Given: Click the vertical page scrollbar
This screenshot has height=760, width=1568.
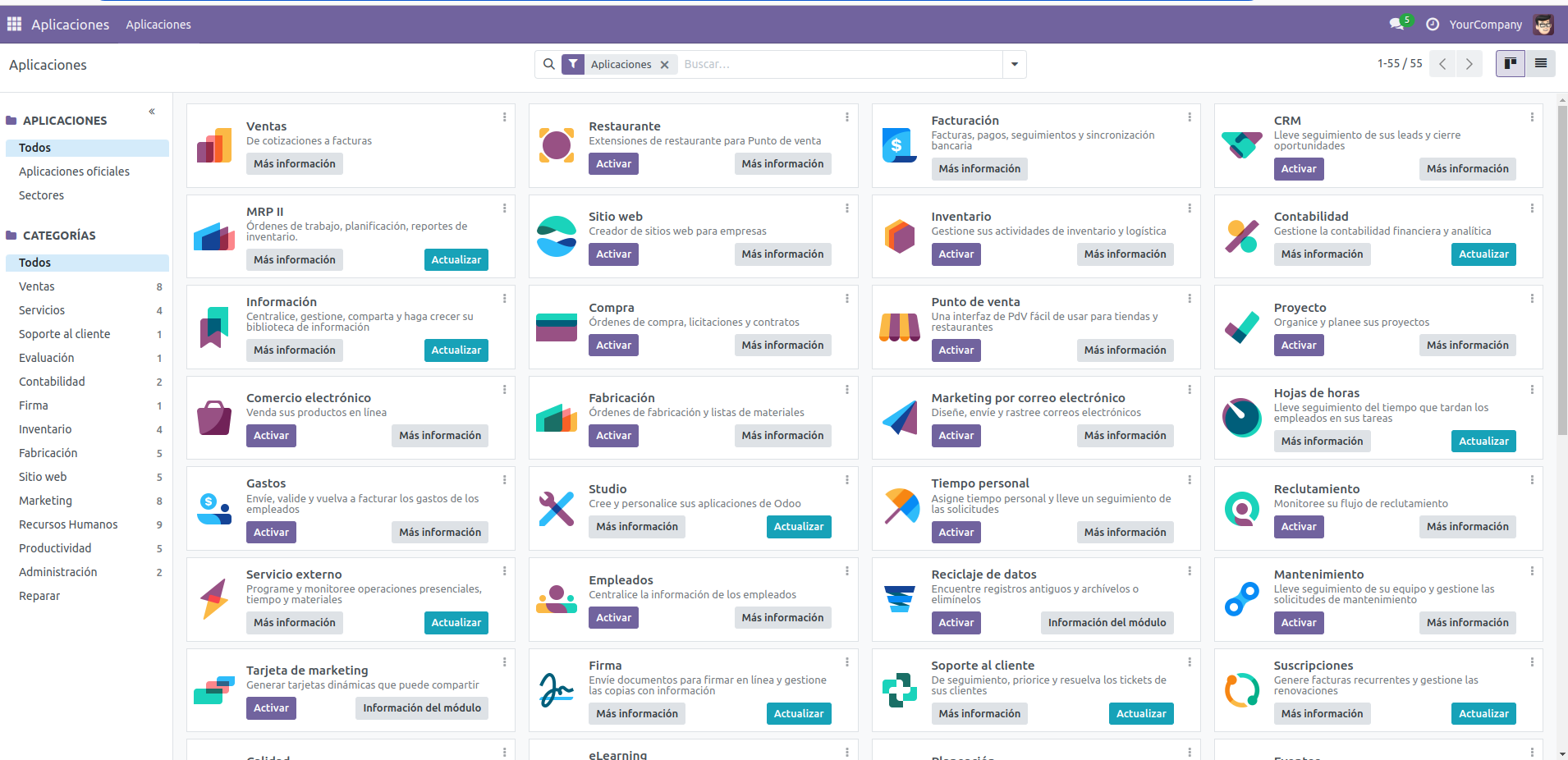Looking at the screenshot, I should point(1561,271).
